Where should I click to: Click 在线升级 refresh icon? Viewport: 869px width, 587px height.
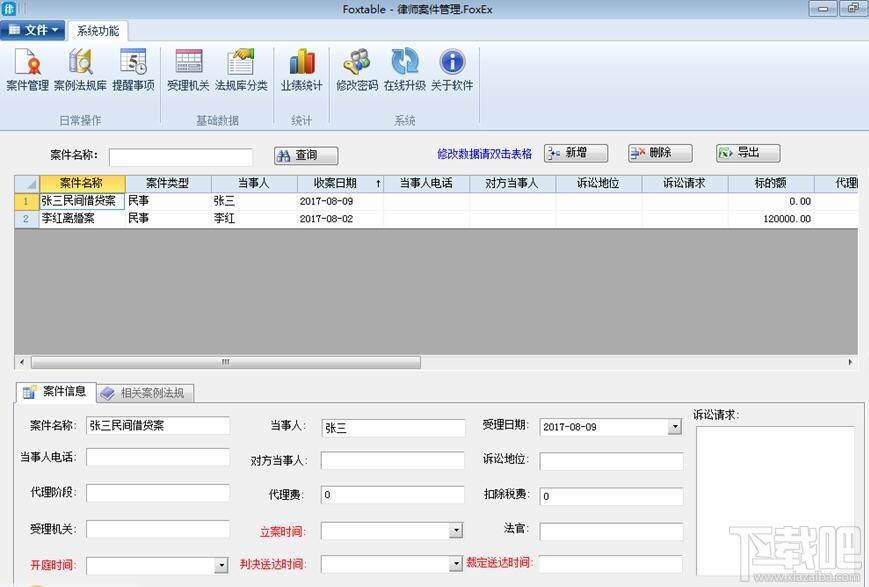tap(405, 70)
